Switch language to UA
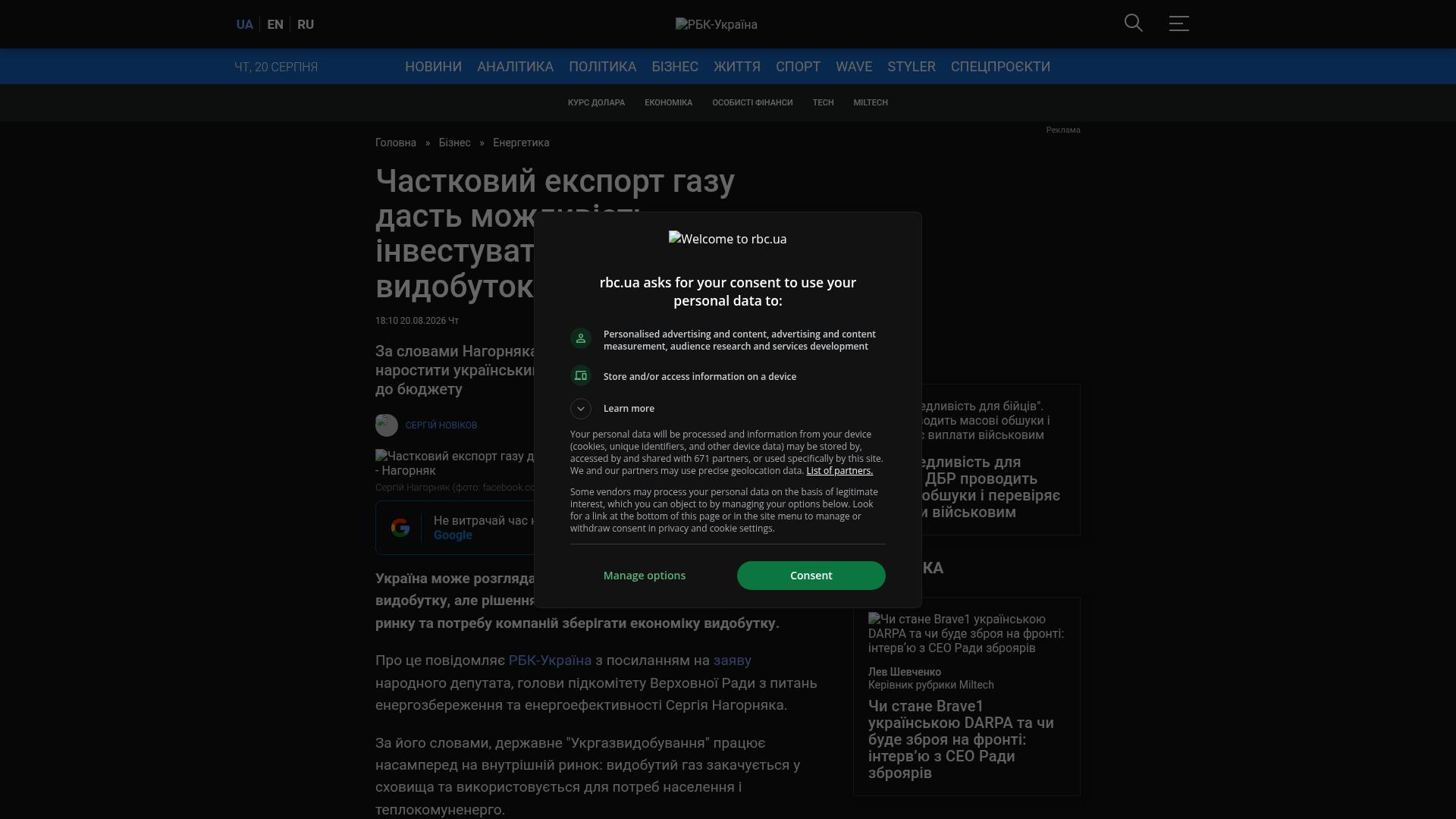 pos(244,24)
